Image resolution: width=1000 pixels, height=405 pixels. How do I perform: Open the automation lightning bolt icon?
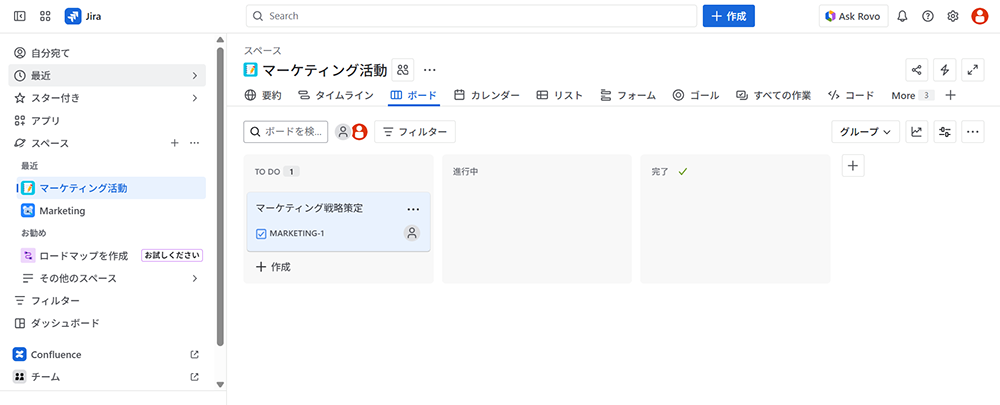944,70
